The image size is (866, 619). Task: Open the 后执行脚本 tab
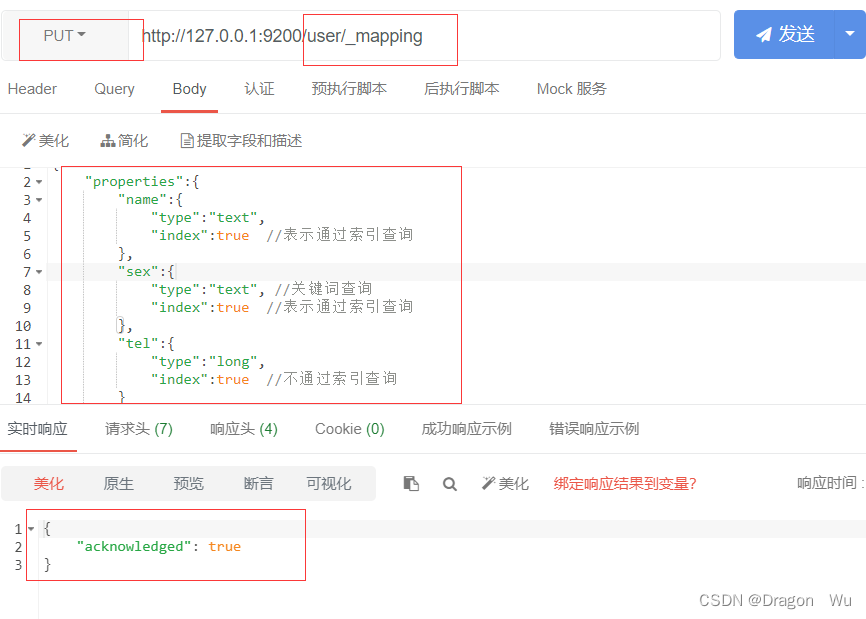462,89
